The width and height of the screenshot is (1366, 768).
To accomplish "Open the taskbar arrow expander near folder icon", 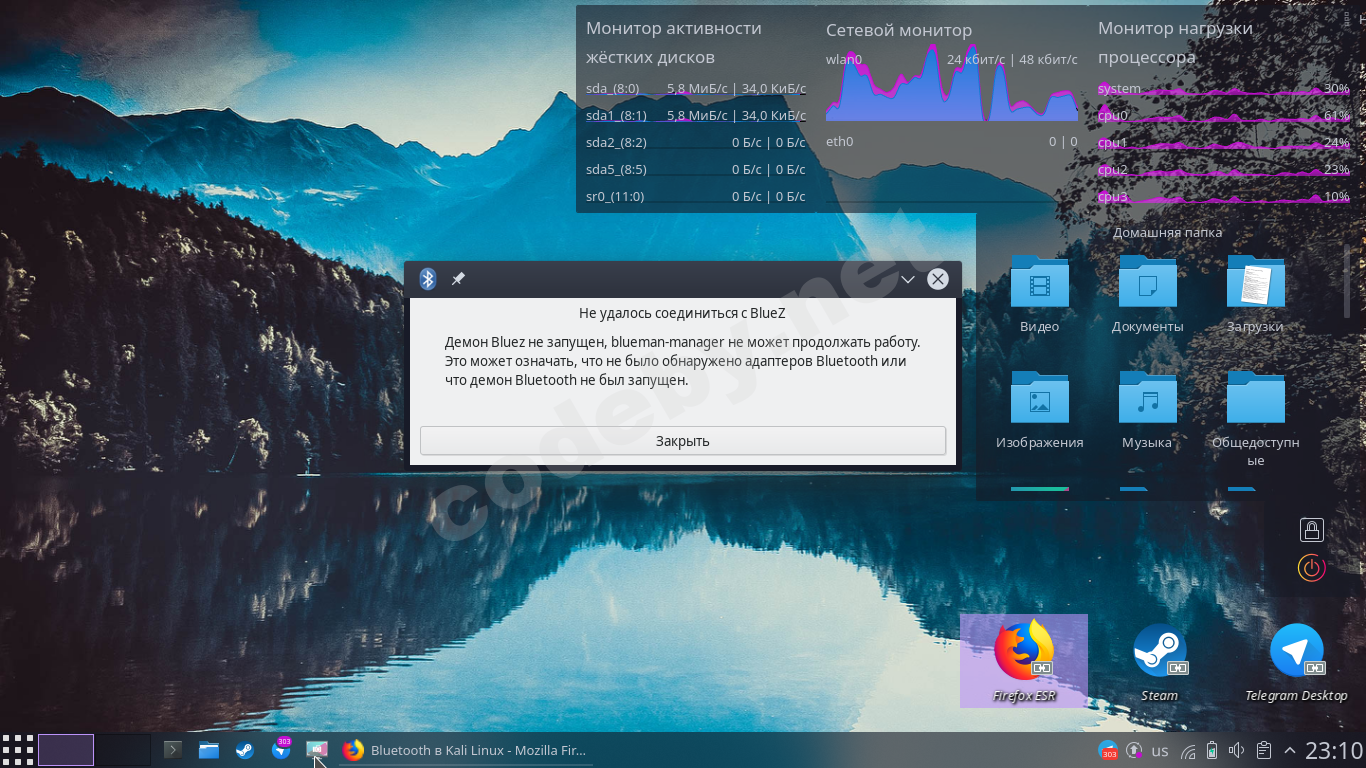I will coord(172,750).
